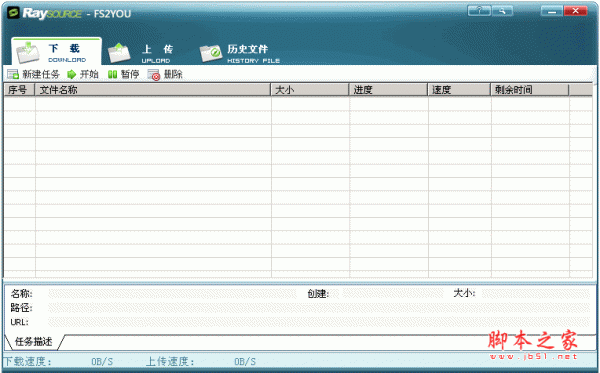Sort by the 文件名称 column header
600x373 pixels.
[153, 90]
